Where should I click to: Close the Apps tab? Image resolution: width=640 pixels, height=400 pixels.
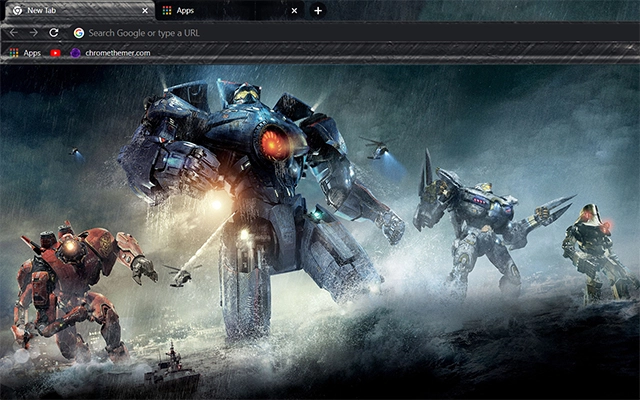pyautogui.click(x=294, y=11)
